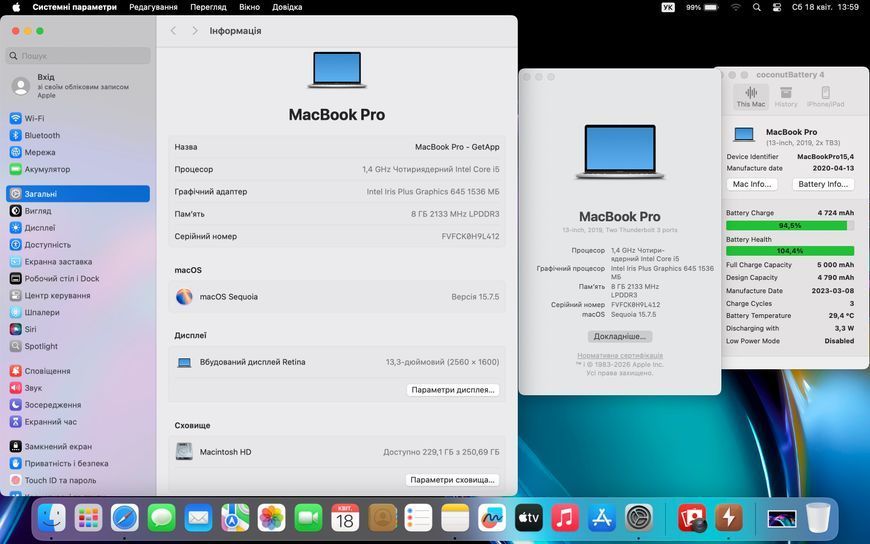Open Дисплеї settings in the sidebar

pos(32,228)
